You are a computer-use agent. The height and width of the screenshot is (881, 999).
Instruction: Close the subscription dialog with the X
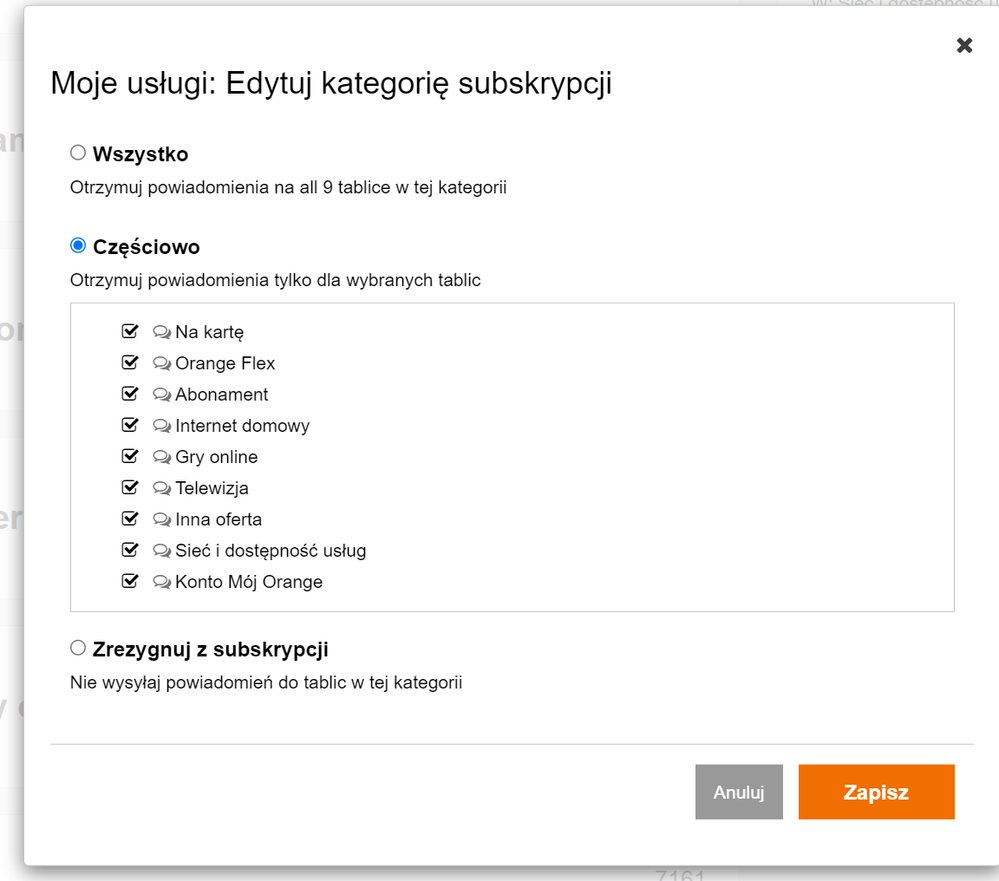click(964, 45)
